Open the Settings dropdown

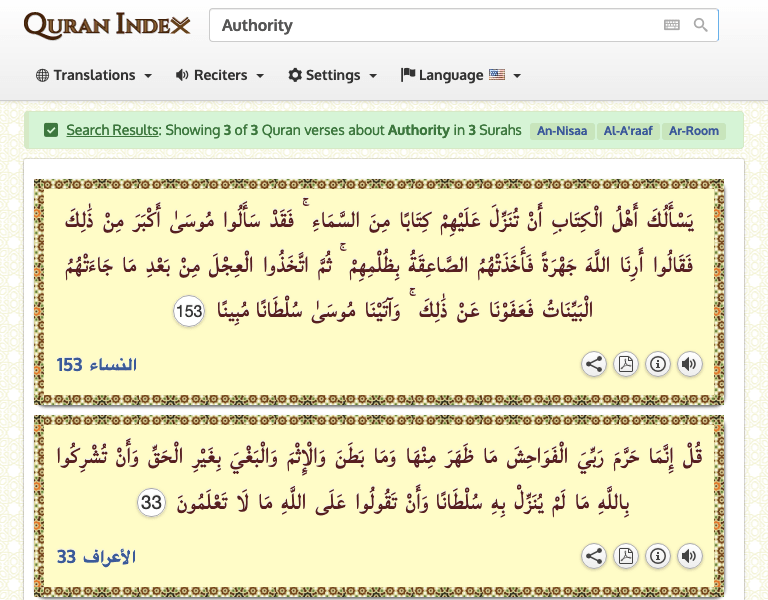point(333,75)
